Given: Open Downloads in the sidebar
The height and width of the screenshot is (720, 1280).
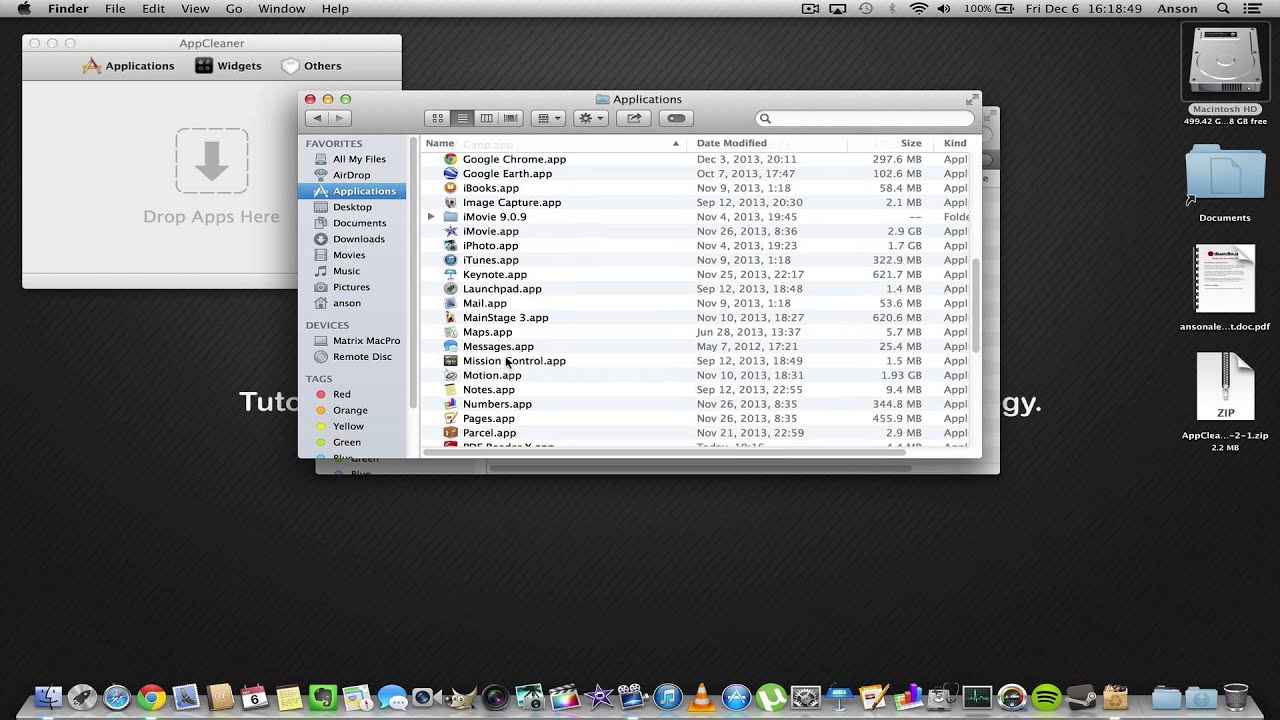Looking at the screenshot, I should point(358,239).
